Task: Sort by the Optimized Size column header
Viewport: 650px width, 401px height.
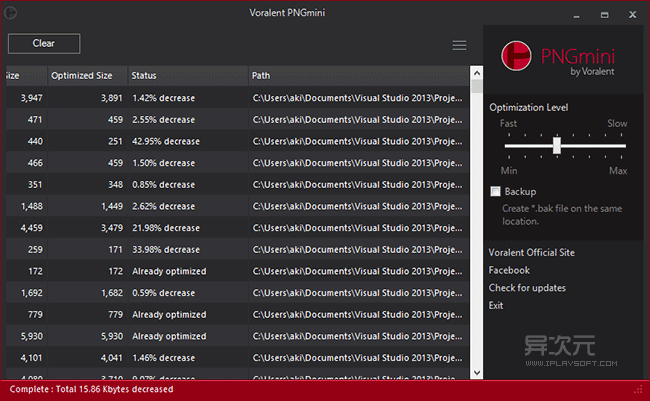Action: point(87,76)
